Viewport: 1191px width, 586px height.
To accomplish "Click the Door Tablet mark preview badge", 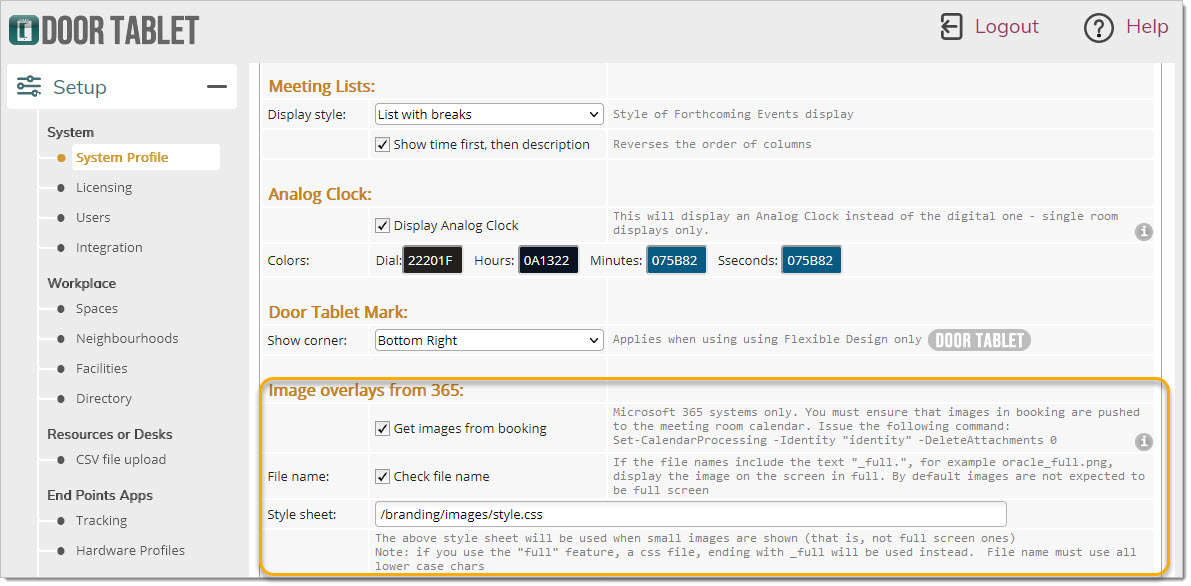I will [x=979, y=340].
